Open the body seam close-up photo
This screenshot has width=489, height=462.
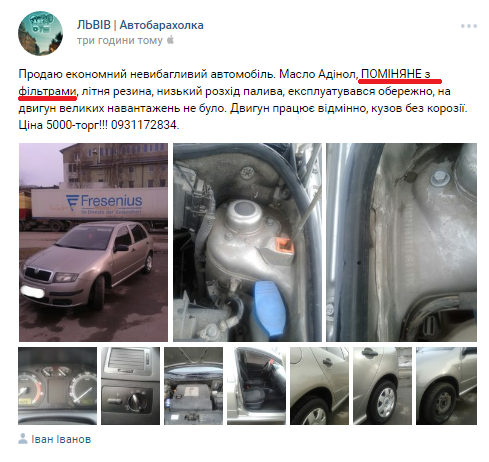pyautogui.click(x=401, y=242)
